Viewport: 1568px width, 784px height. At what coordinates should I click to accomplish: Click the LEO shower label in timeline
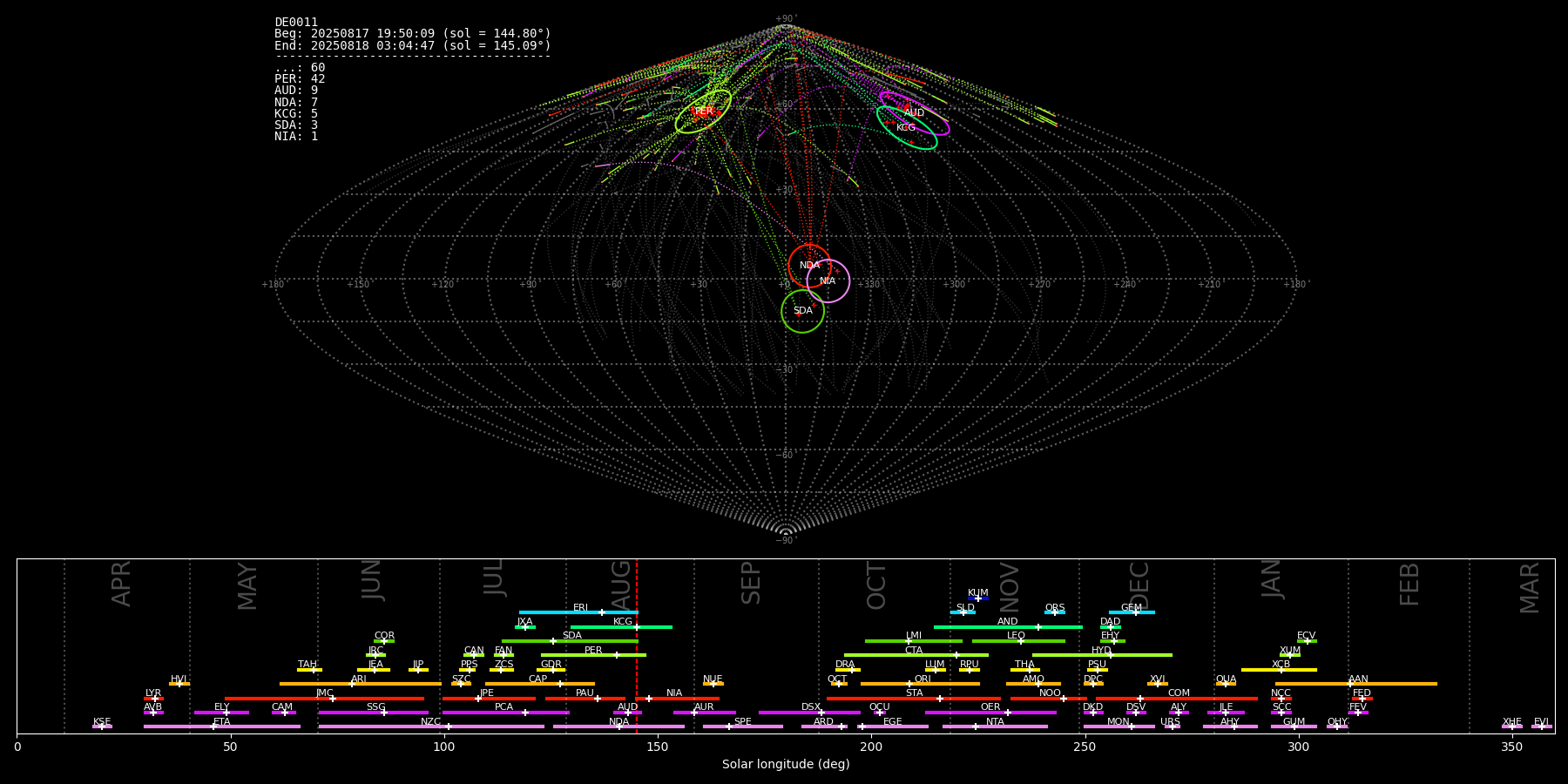[1016, 636]
